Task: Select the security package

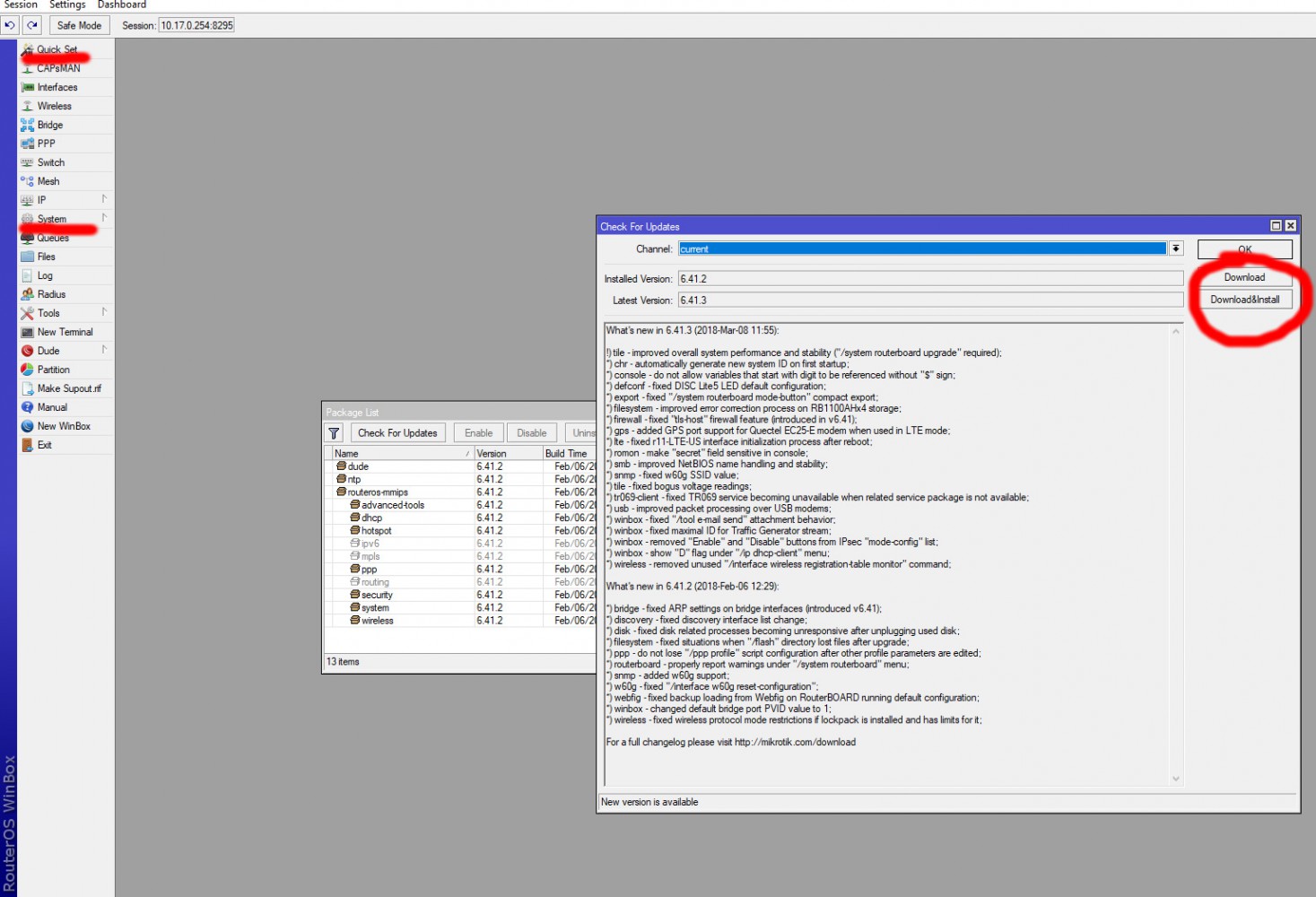Action: [461, 595]
